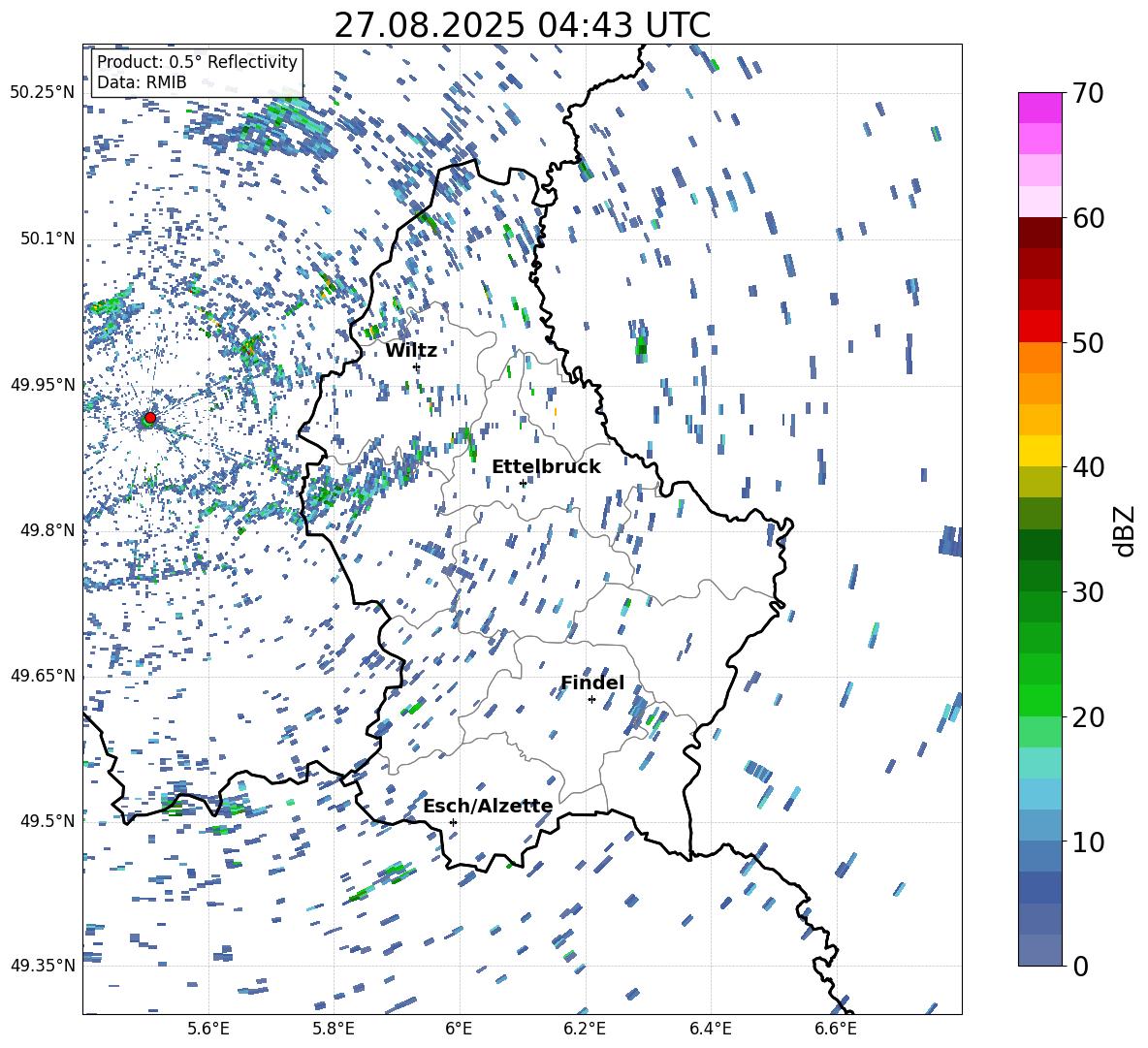Click the magenta top colorbar segment

pyautogui.click(x=1039, y=108)
